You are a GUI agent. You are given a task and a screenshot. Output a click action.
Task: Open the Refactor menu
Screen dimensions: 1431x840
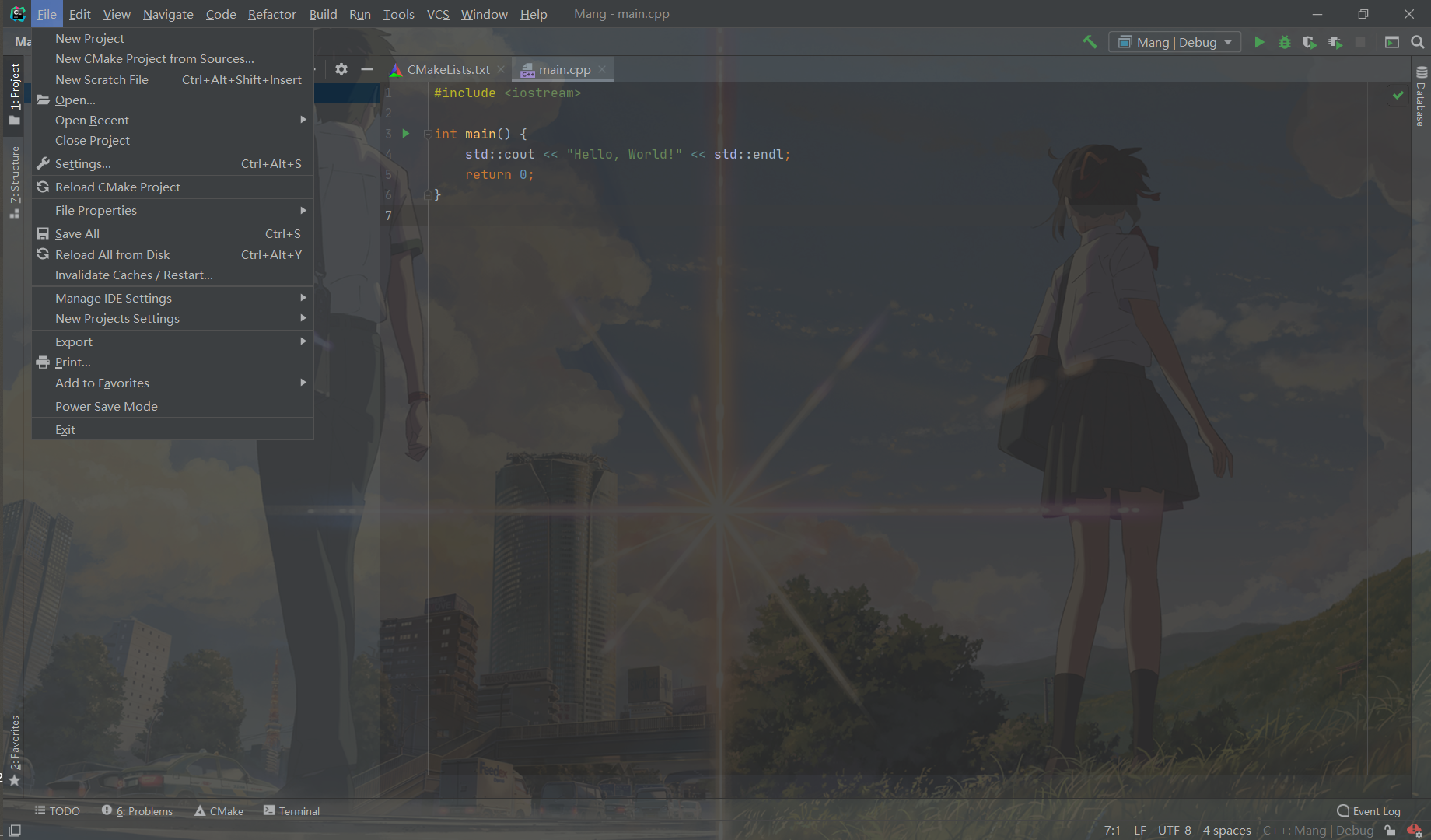(271, 14)
